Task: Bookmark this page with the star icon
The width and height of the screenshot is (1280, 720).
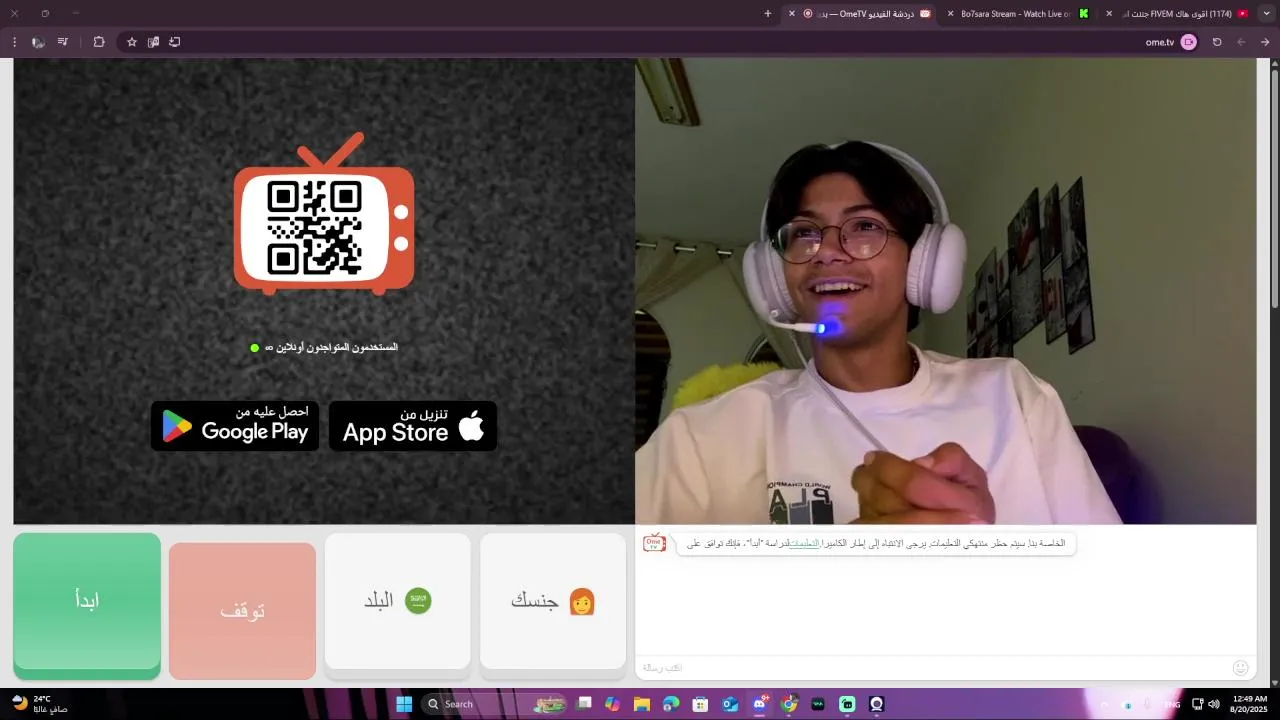Action: 132,42
